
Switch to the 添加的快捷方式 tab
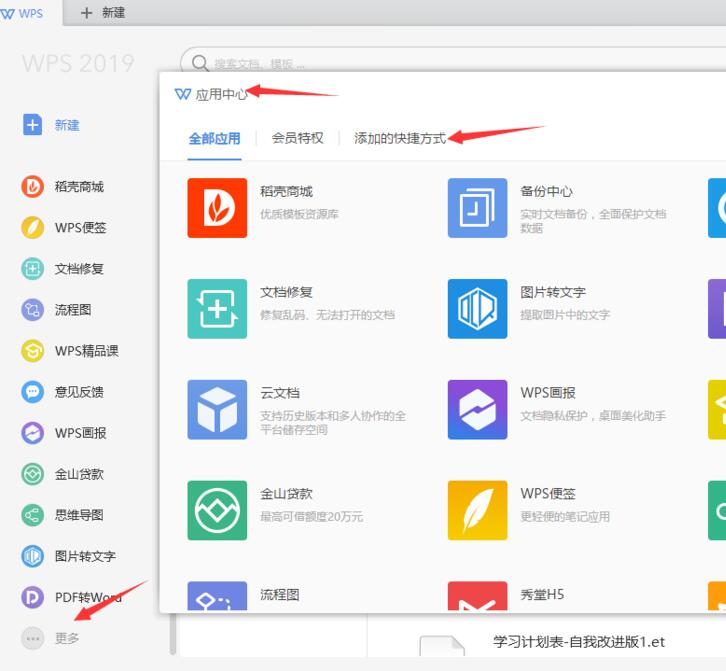(x=400, y=138)
